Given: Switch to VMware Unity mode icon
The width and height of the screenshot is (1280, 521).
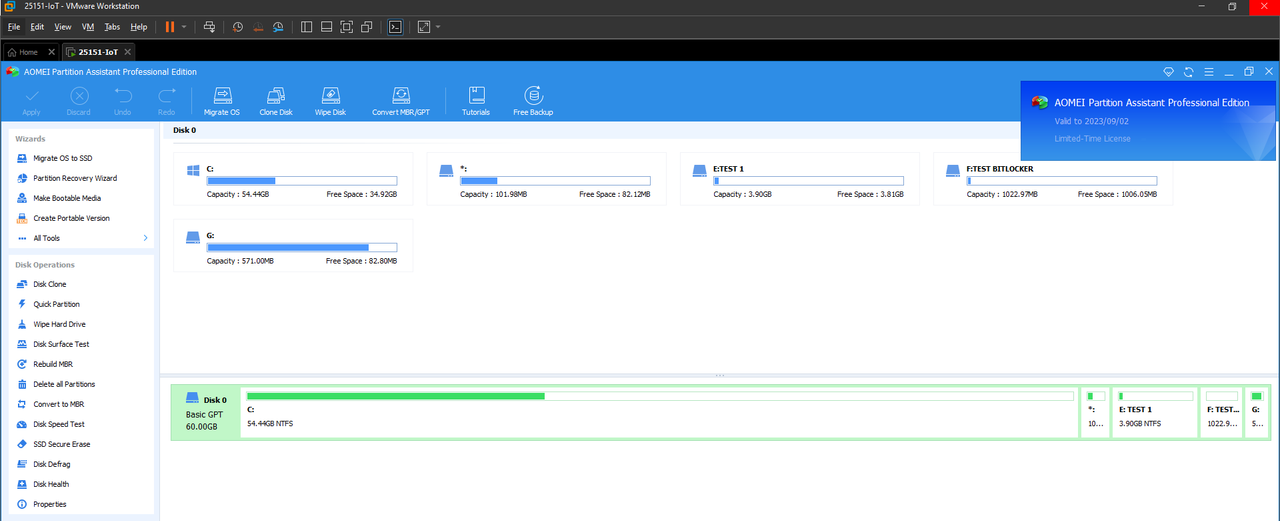Looking at the screenshot, I should pyautogui.click(x=367, y=27).
